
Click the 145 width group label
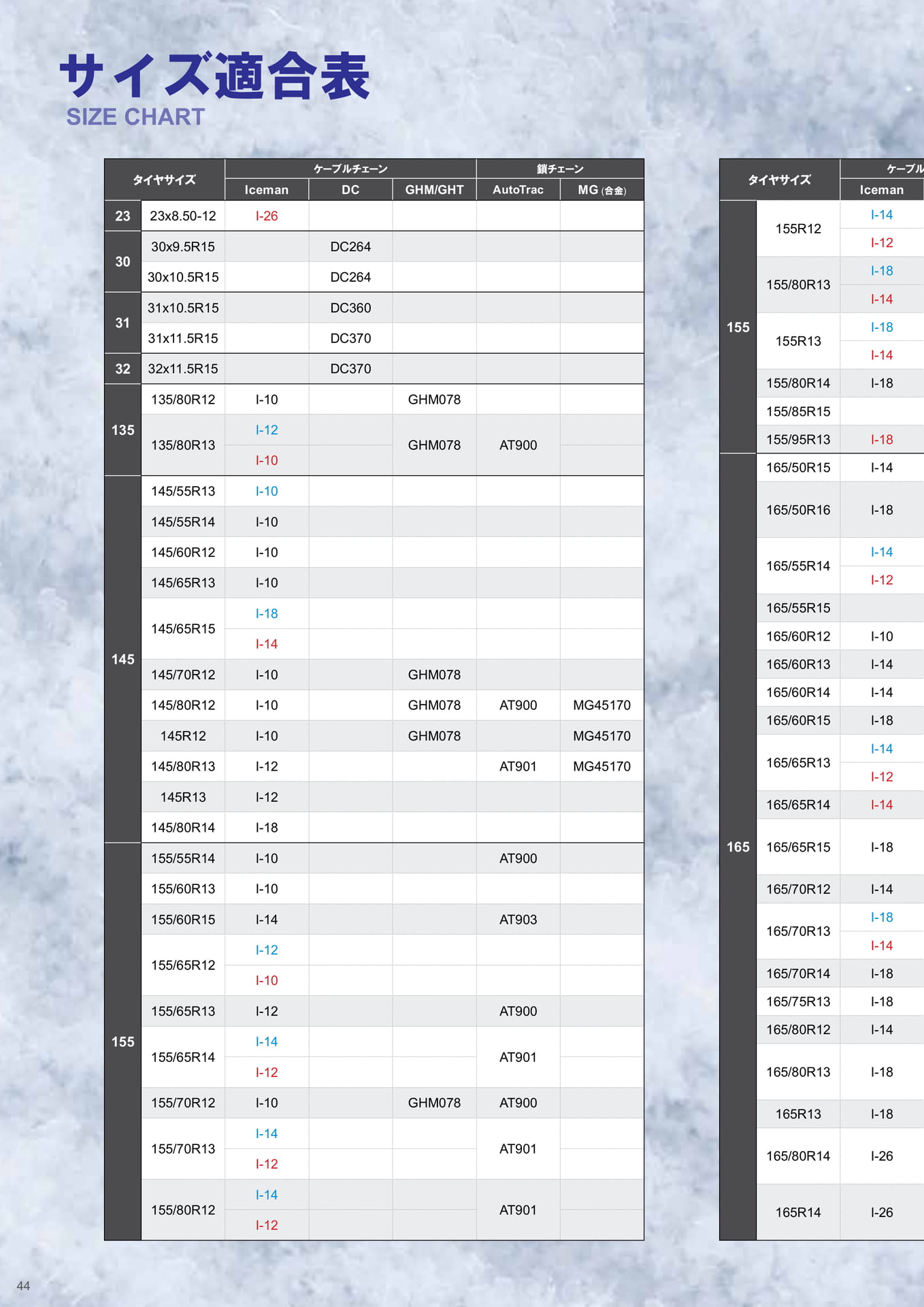pyautogui.click(x=122, y=660)
